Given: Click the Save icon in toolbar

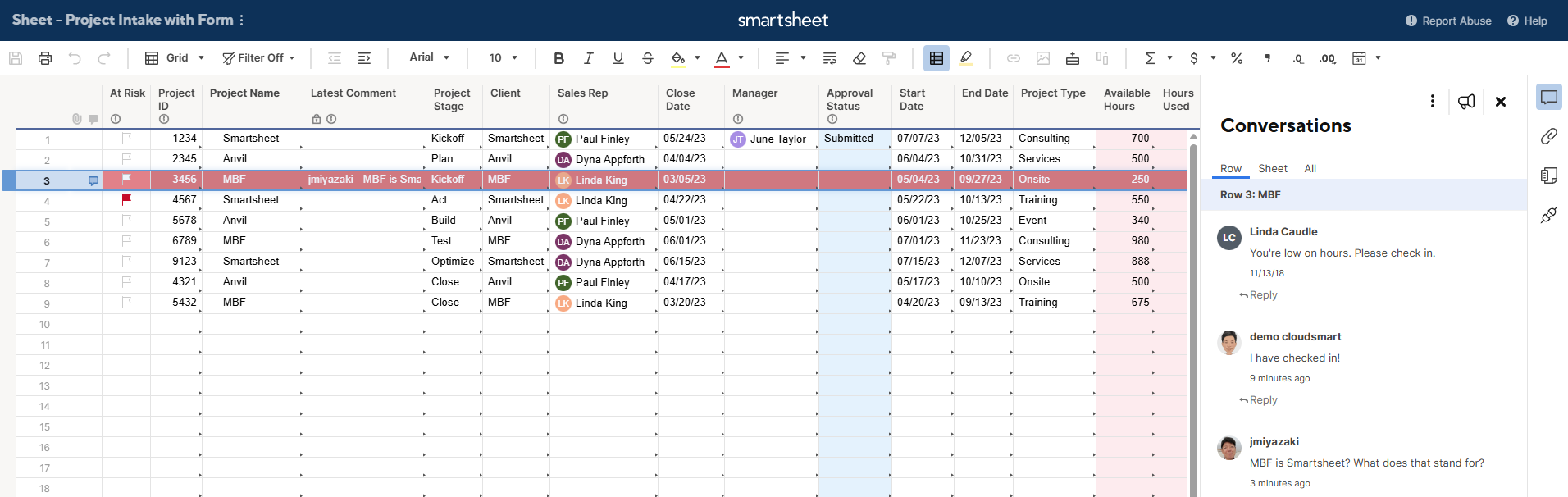Looking at the screenshot, I should tap(16, 58).
